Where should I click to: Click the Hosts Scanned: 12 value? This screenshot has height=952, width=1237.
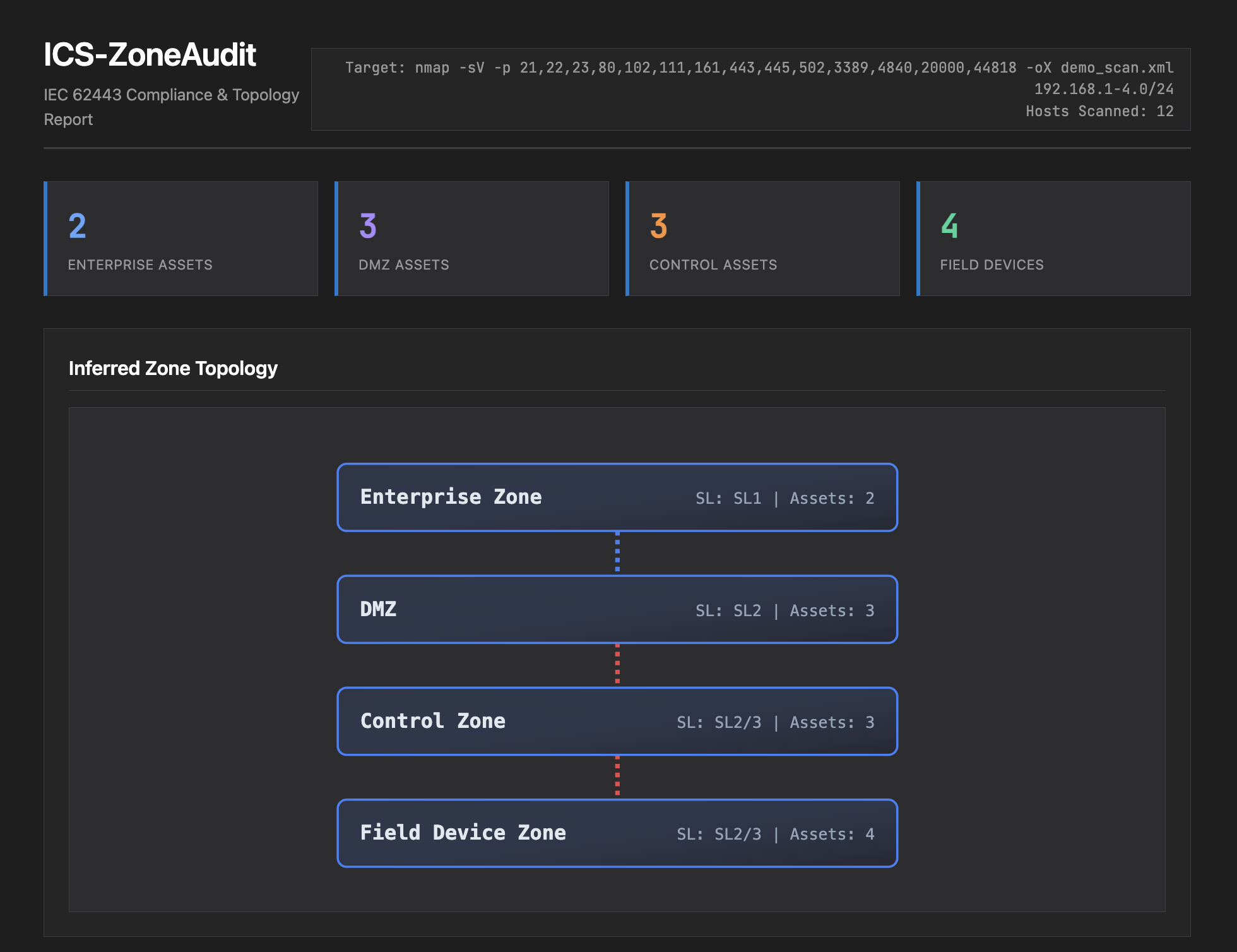(1099, 111)
